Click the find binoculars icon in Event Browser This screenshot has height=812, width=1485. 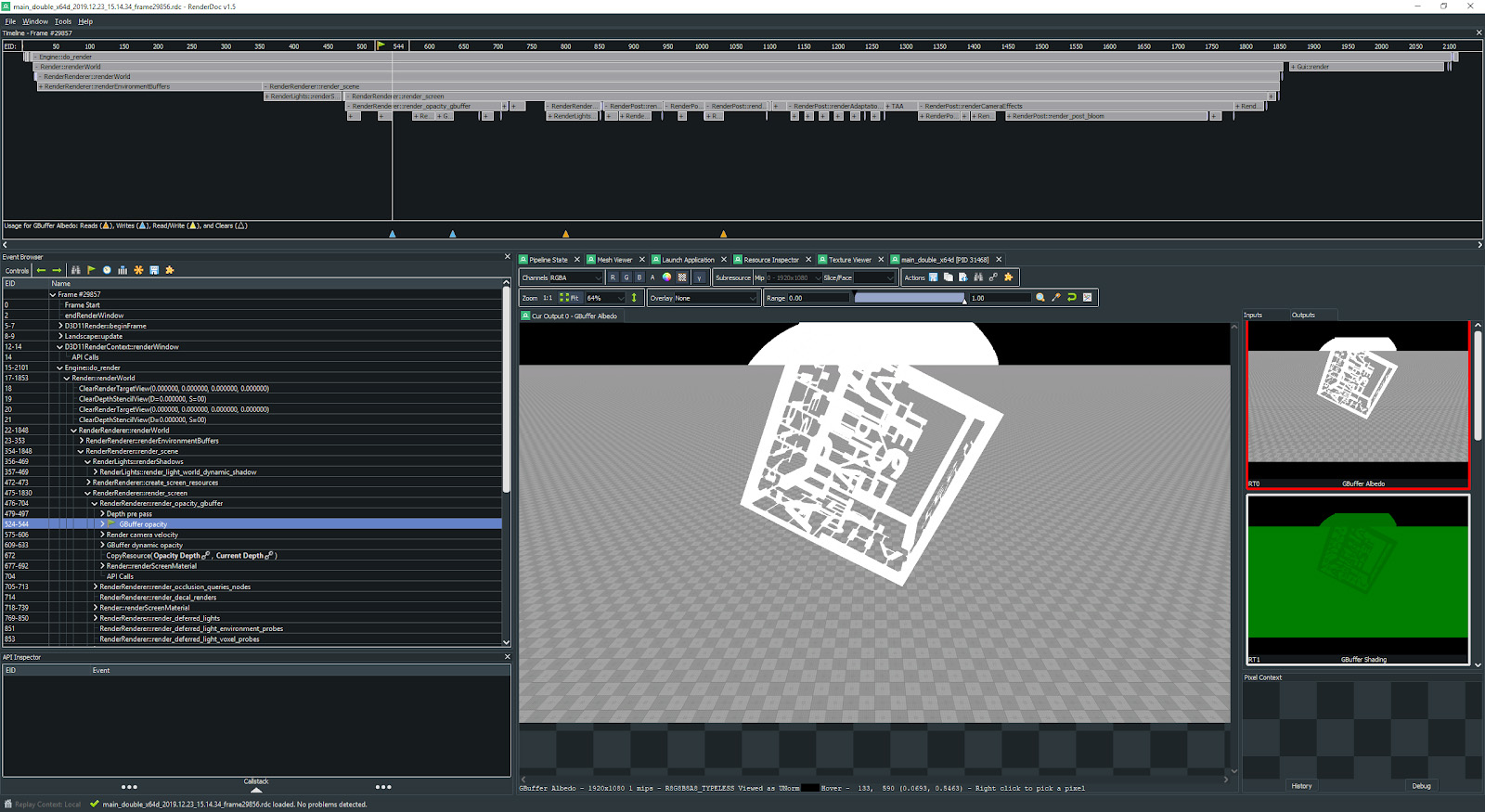[x=75, y=270]
